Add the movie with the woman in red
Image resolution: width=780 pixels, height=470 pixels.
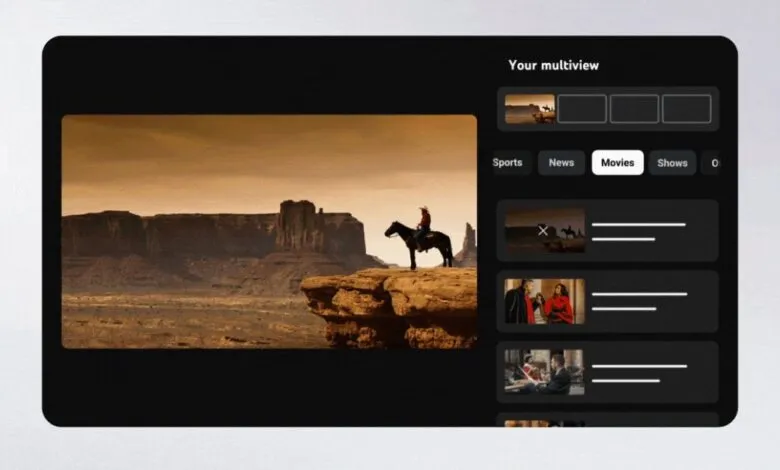(x=545, y=301)
